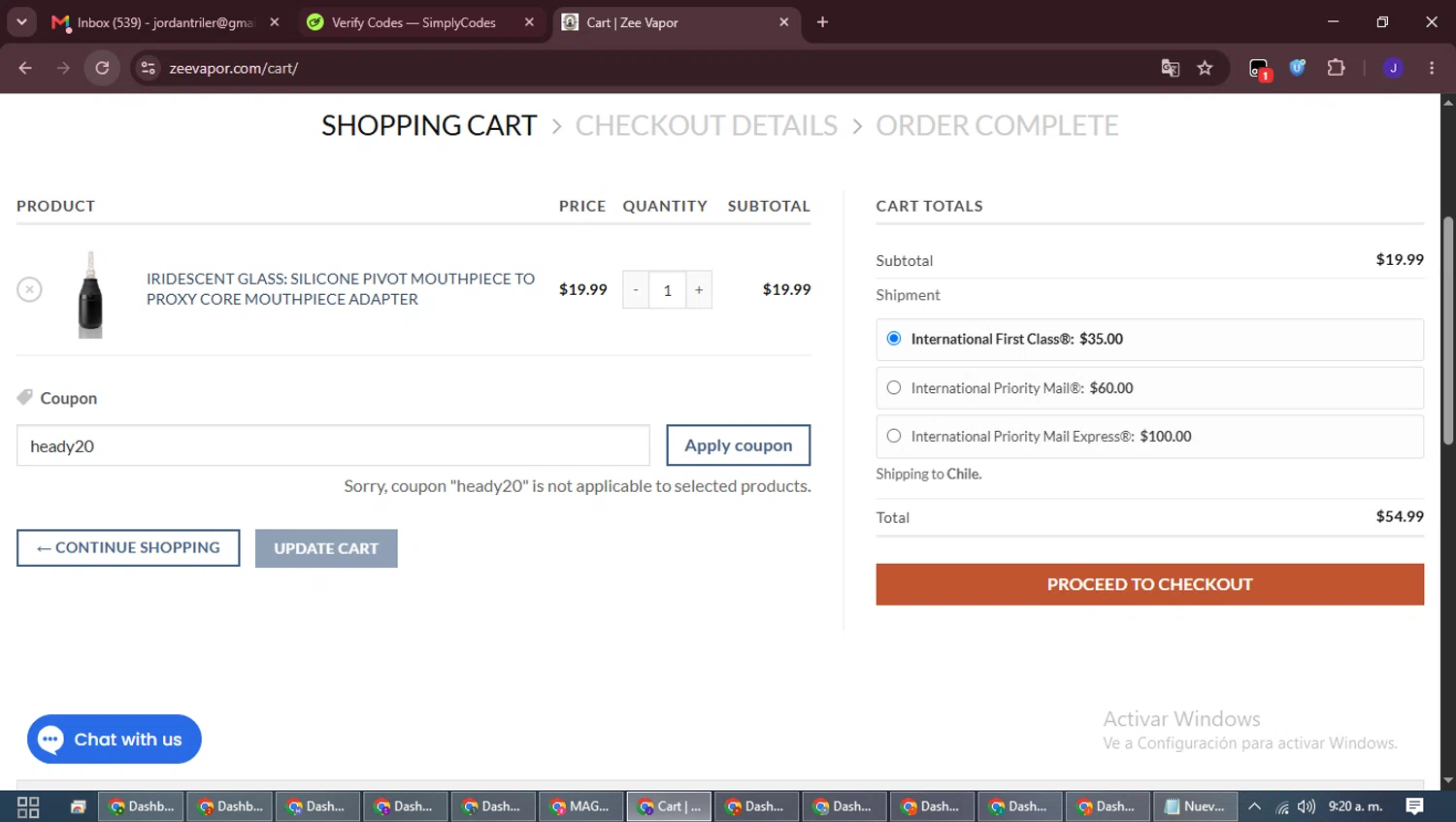
Task: Translate this page icon
Action: click(1171, 68)
